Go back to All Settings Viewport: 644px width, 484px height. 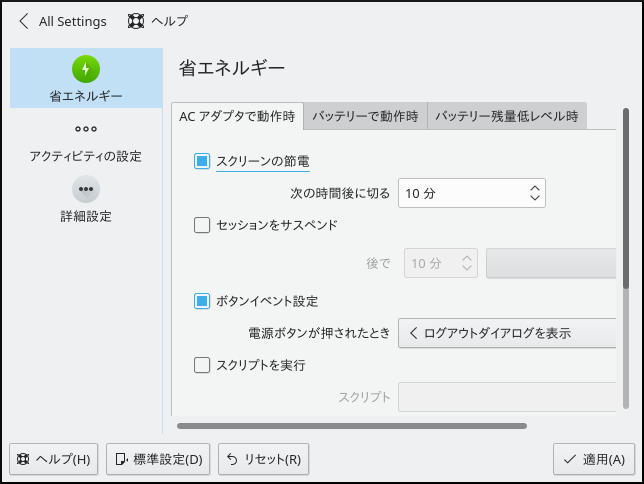[x=62, y=21]
